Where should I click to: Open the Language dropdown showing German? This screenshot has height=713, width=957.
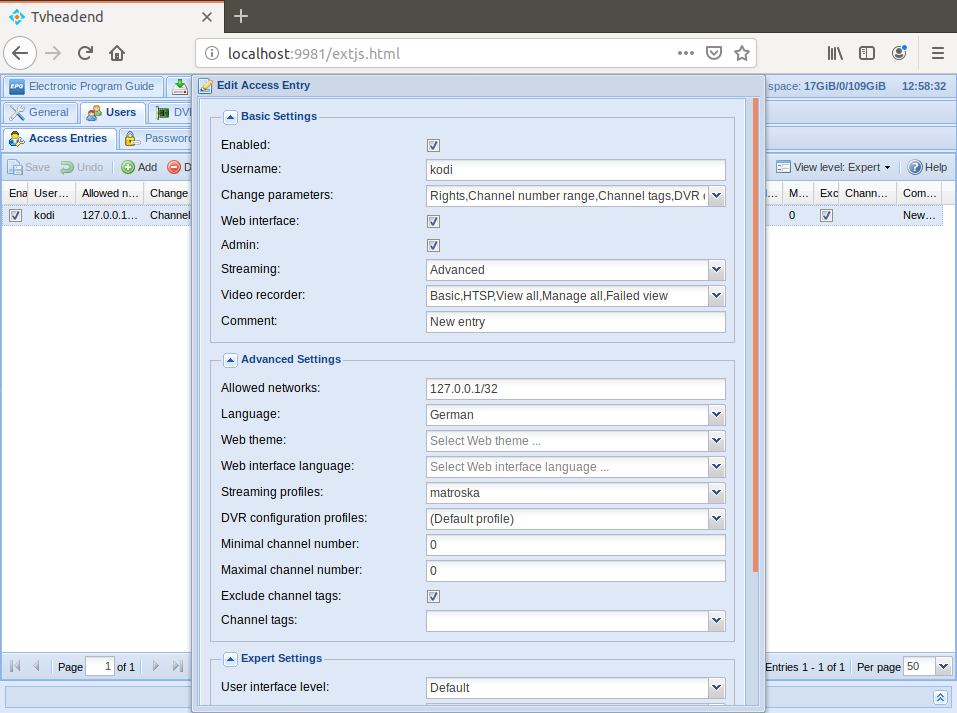[x=717, y=414]
